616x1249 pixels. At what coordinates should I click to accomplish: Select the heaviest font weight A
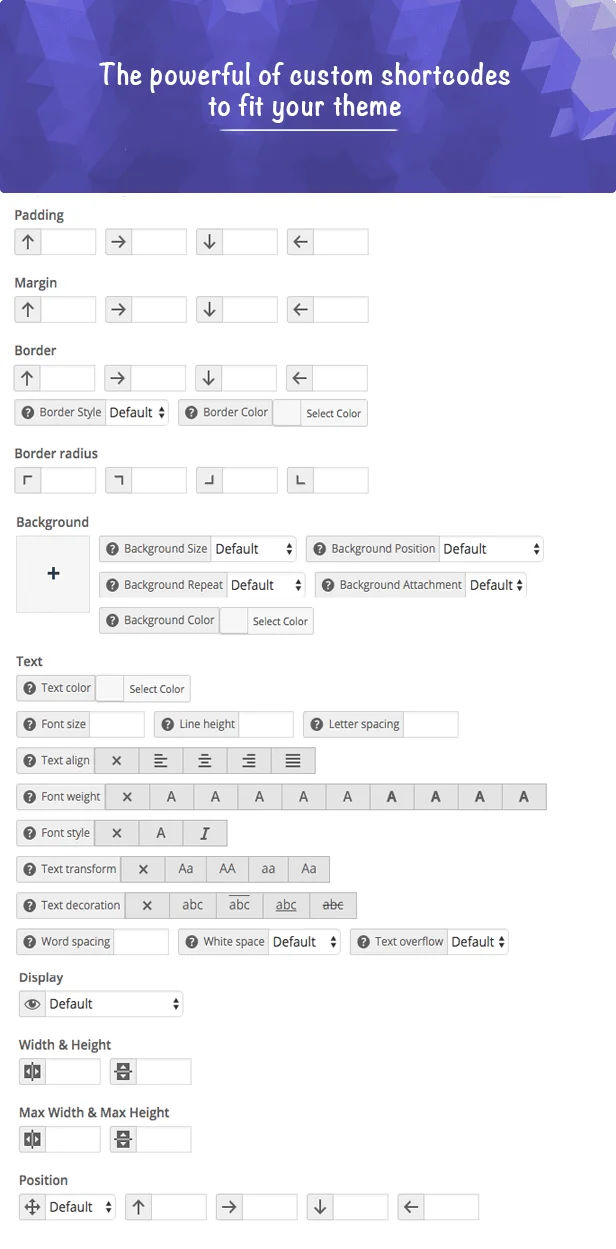[x=523, y=796]
